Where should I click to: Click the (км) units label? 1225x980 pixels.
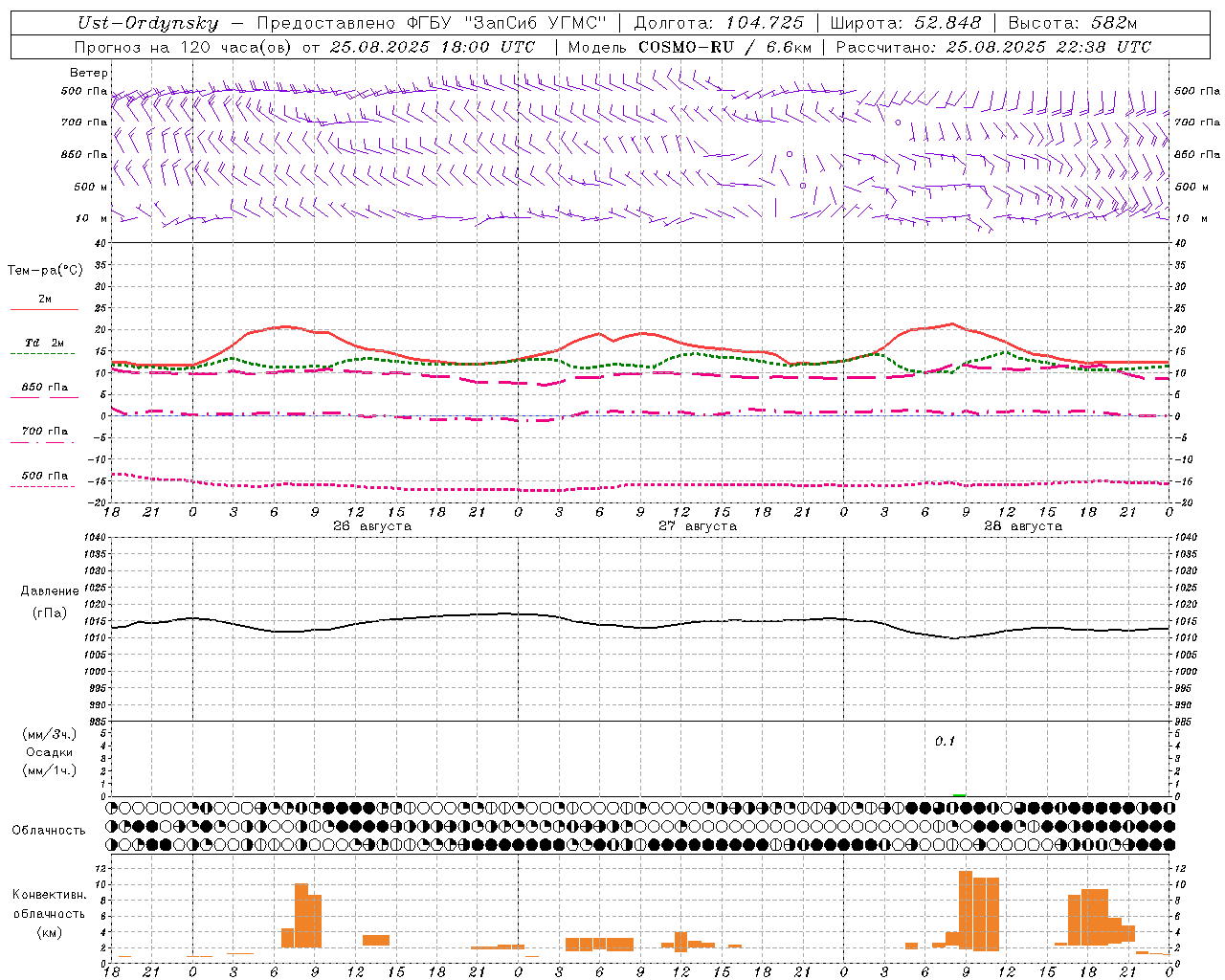[x=49, y=932]
